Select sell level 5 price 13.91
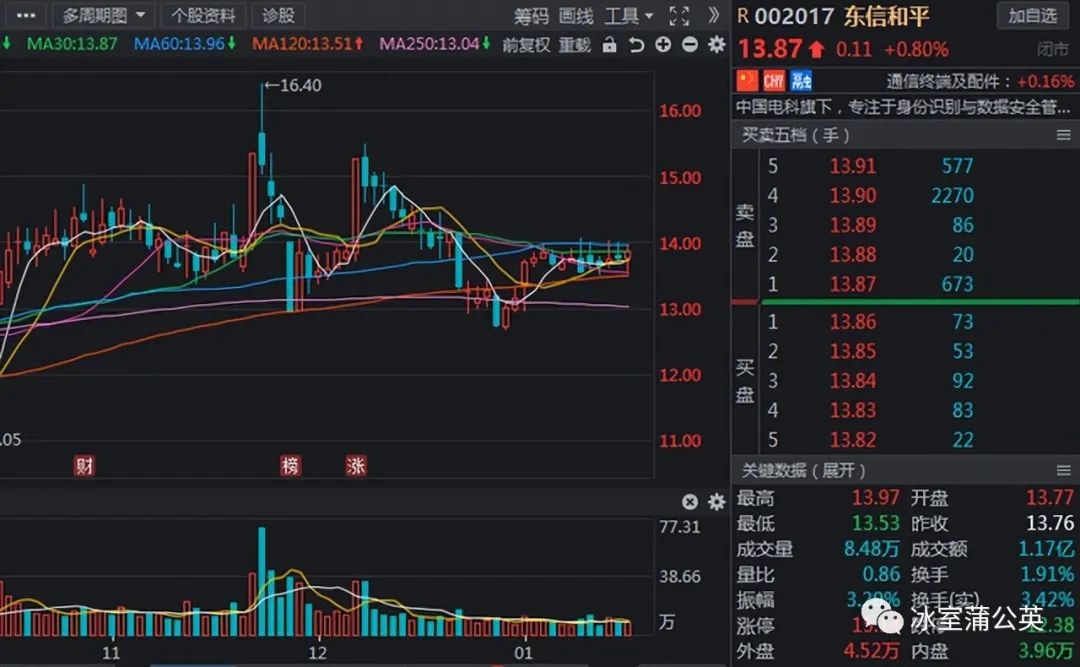1080x667 pixels. 853,166
